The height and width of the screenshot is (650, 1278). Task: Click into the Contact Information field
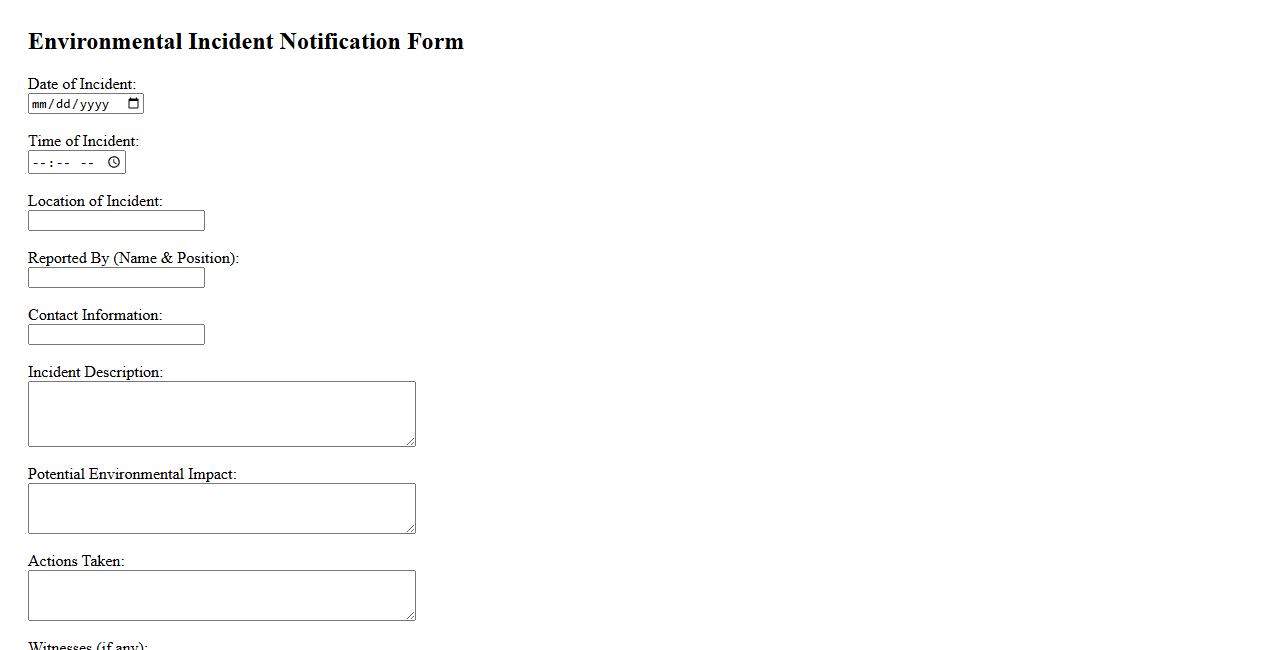pyautogui.click(x=116, y=335)
